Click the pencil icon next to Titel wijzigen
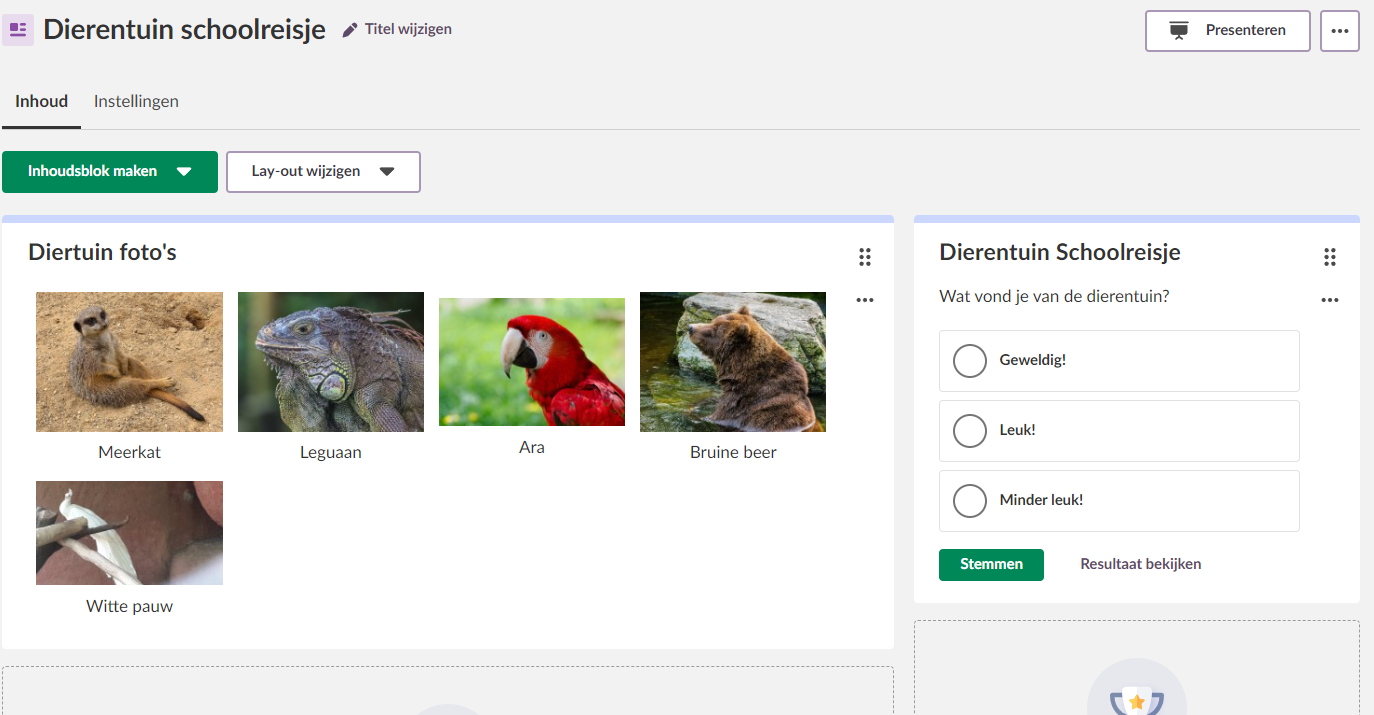 [349, 30]
